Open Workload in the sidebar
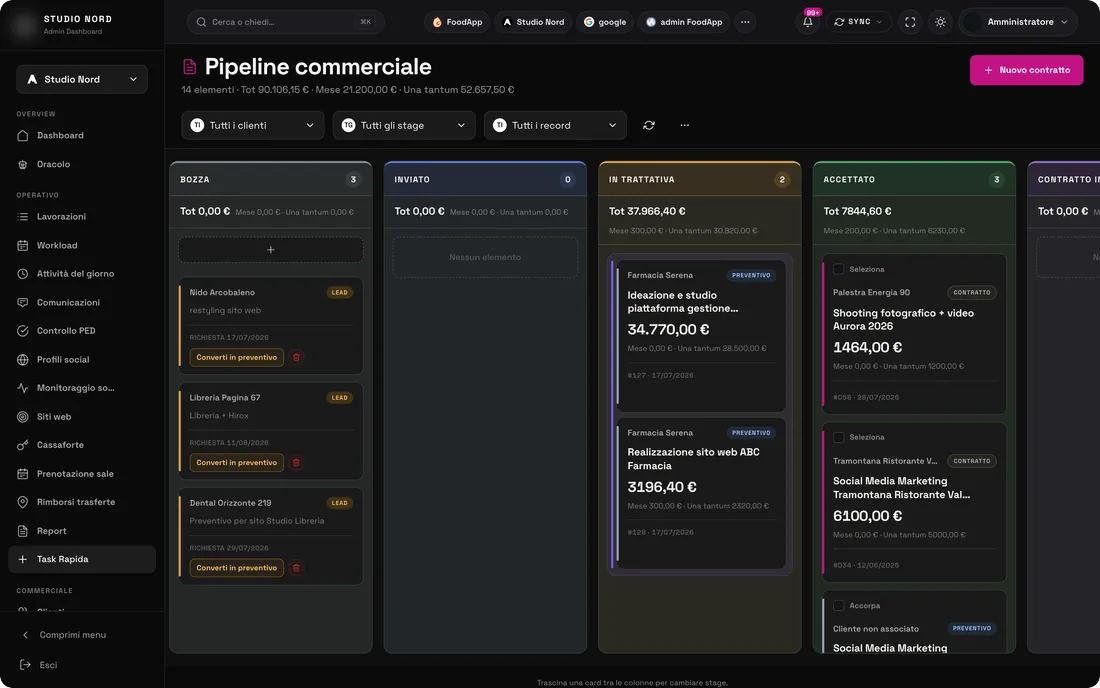Image resolution: width=1100 pixels, height=688 pixels. 57,245
